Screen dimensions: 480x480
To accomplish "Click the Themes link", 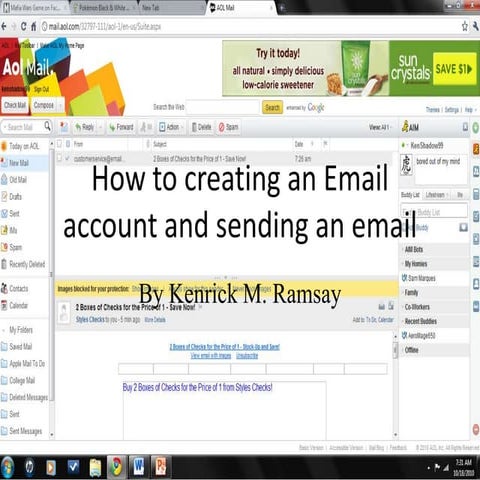I will coord(433,110).
